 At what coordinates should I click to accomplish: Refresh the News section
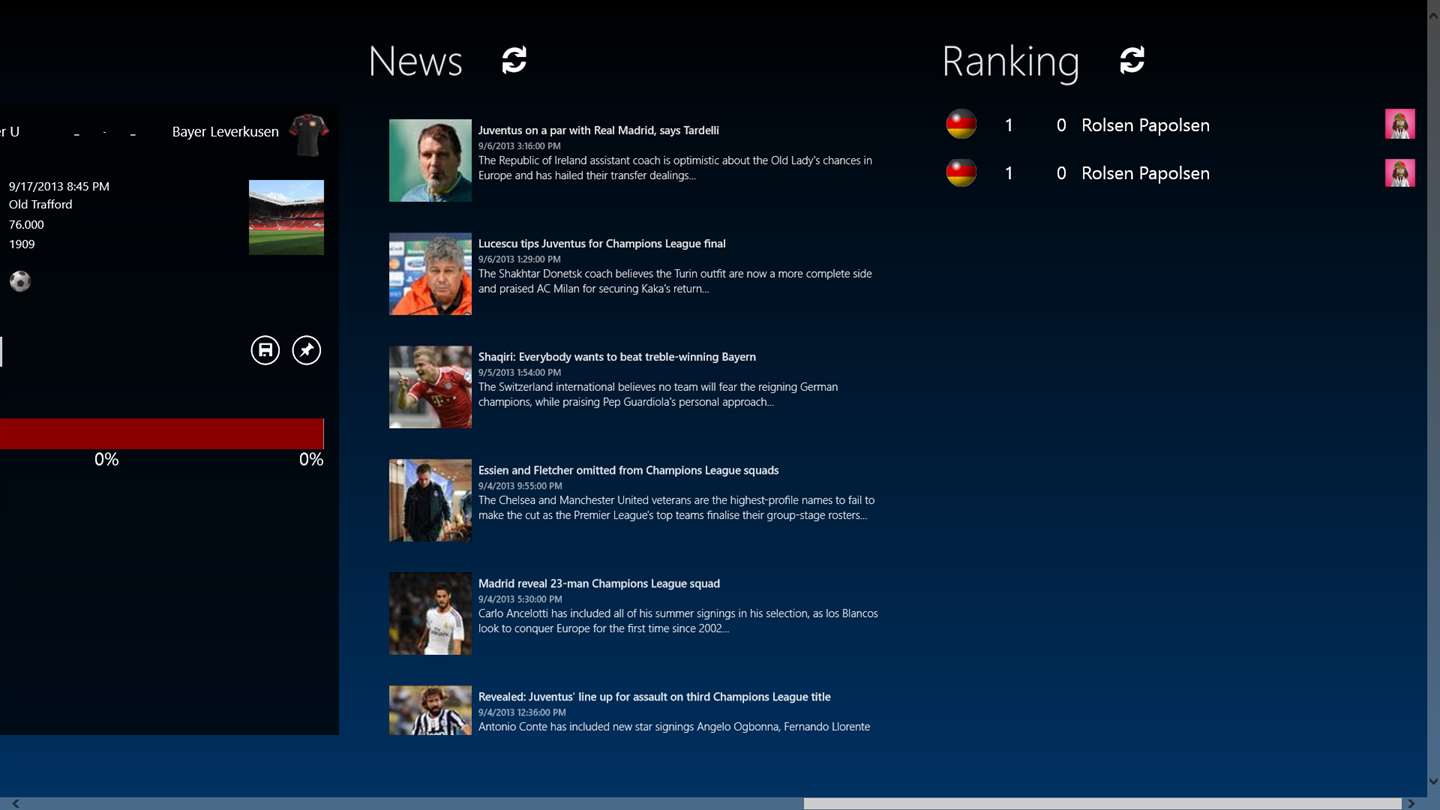point(514,60)
